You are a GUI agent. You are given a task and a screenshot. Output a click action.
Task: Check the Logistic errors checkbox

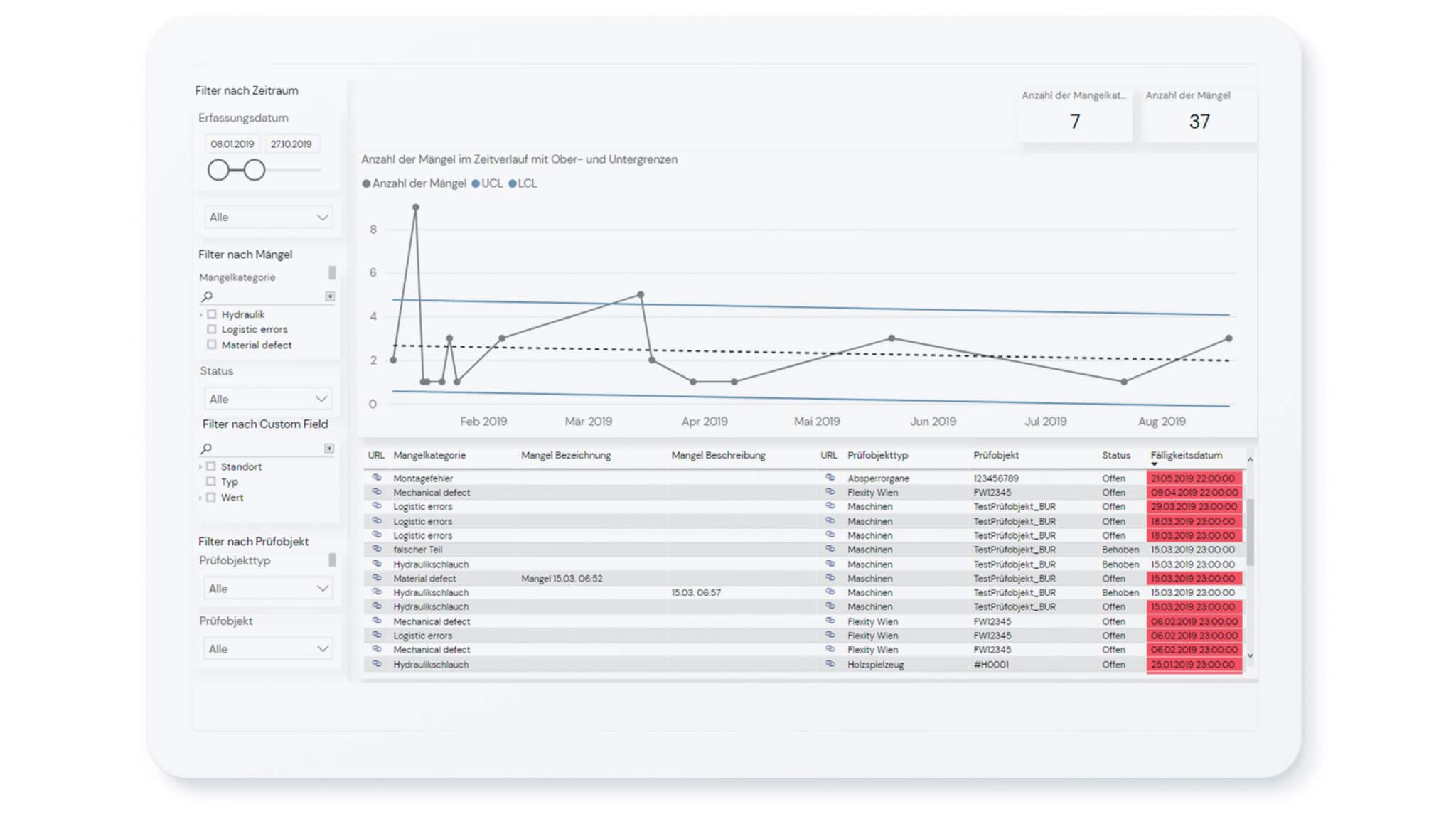tap(212, 329)
